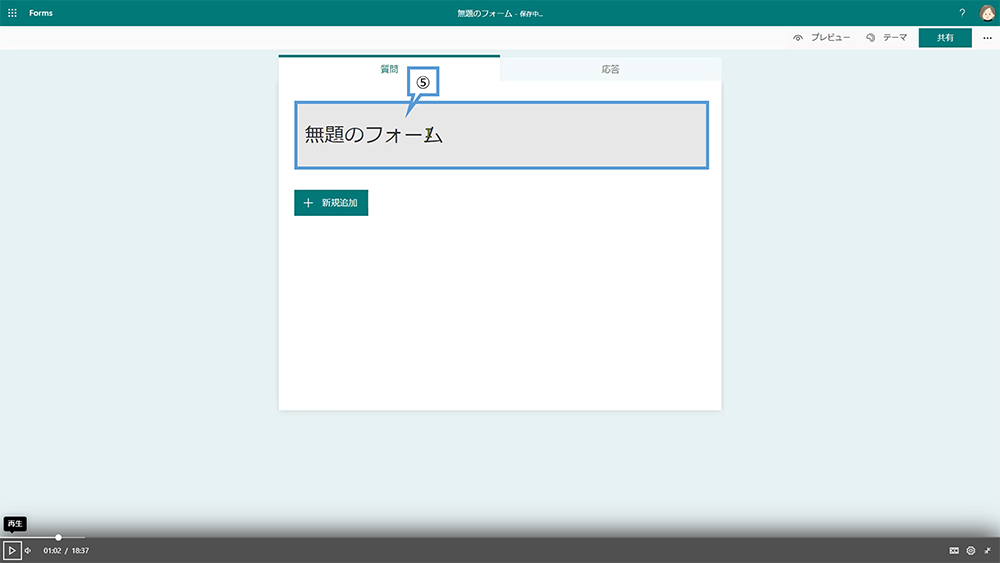This screenshot has height=563, width=1000.
Task: Open video player settings gear
Action: pos(970,550)
